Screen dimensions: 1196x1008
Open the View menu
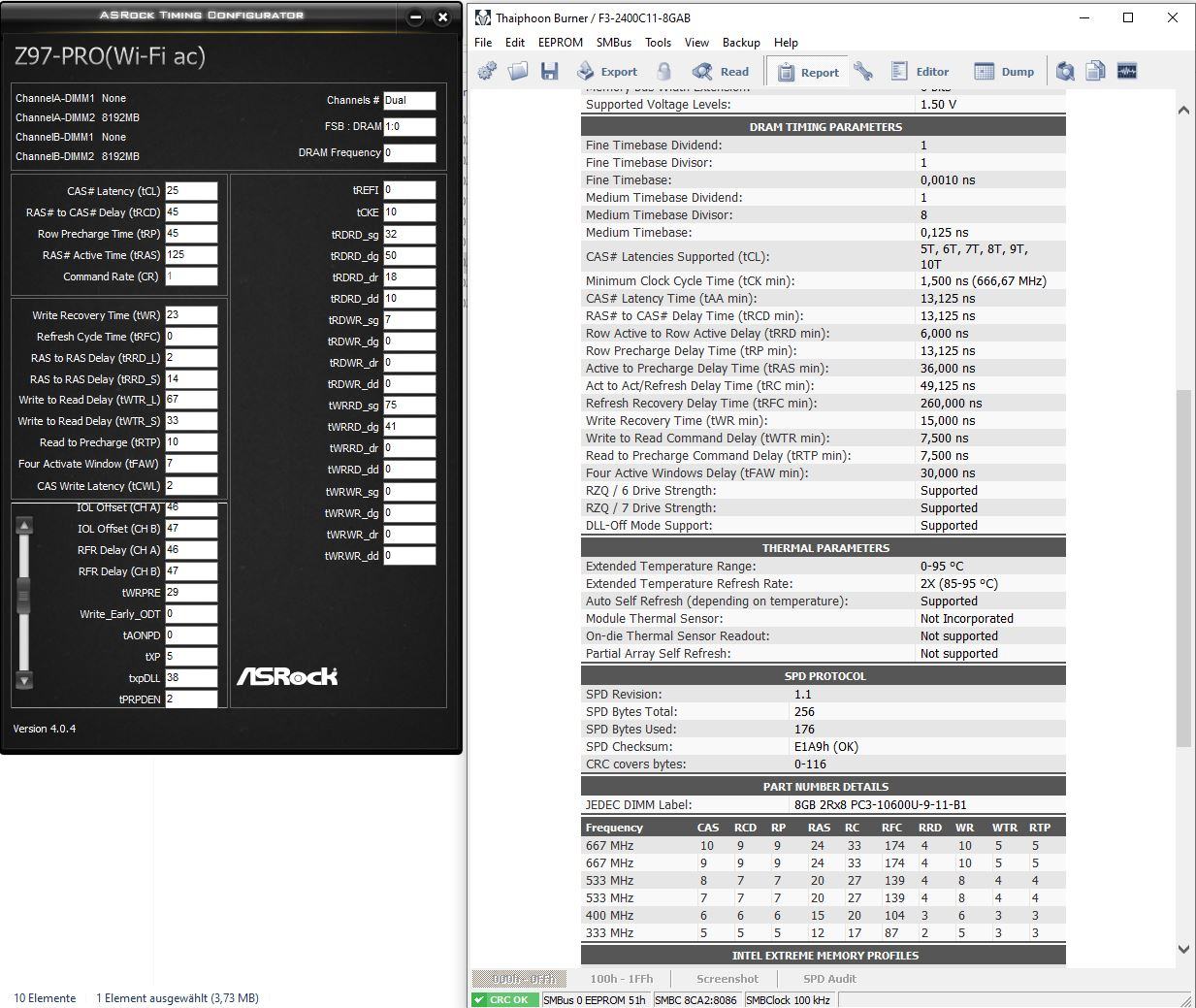click(696, 43)
